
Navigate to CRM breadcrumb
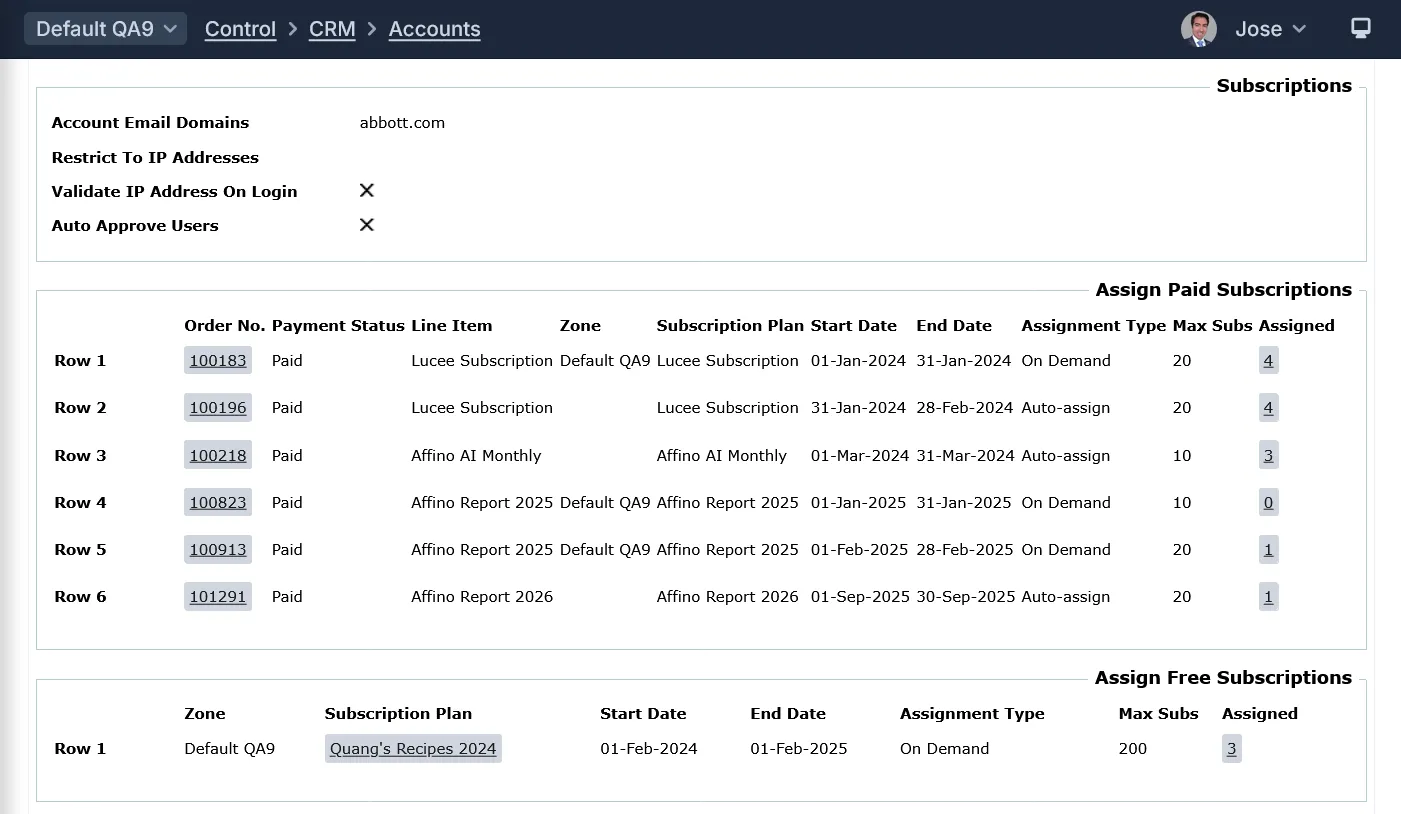332,29
